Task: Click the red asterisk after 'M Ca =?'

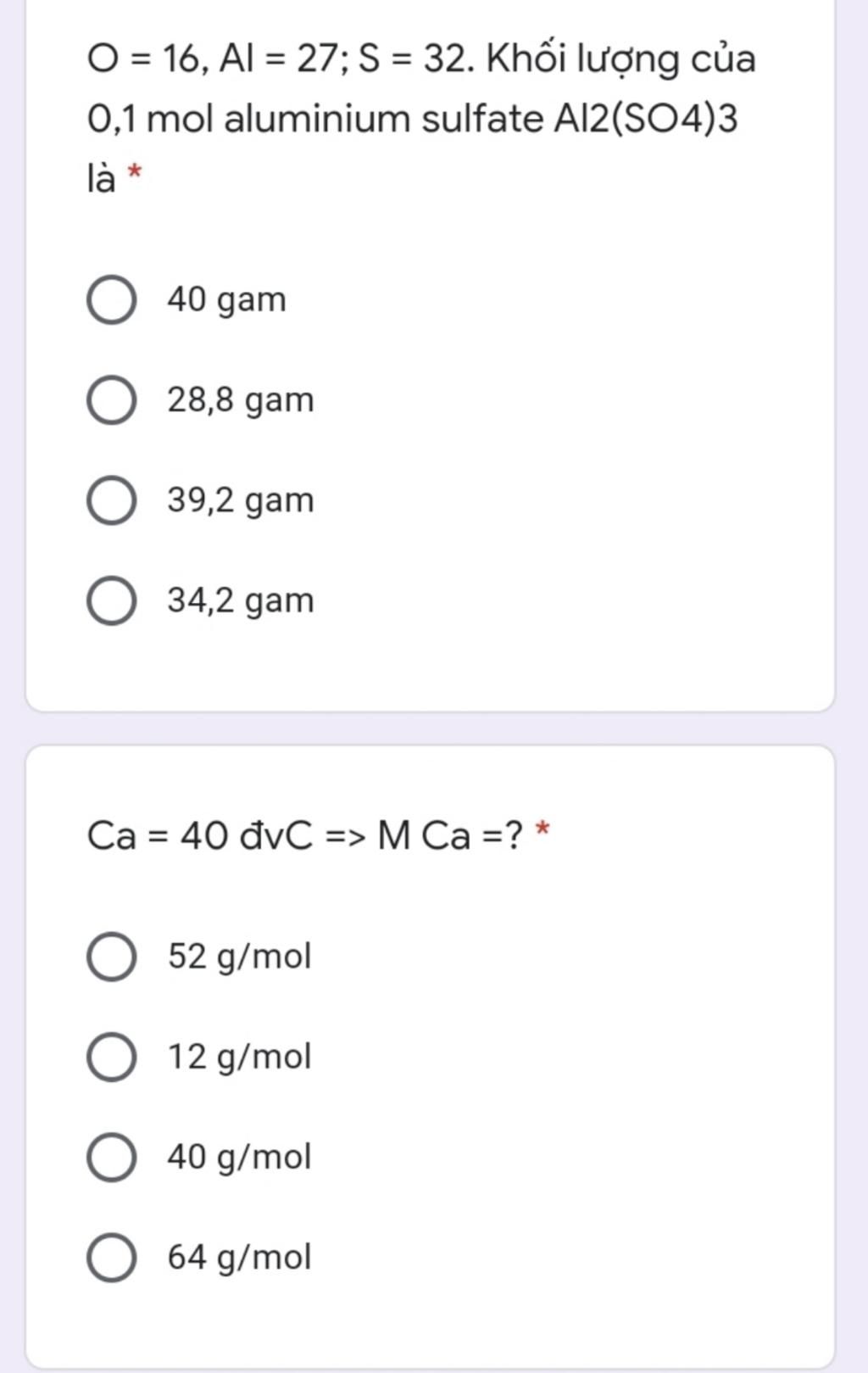Action: [x=542, y=830]
